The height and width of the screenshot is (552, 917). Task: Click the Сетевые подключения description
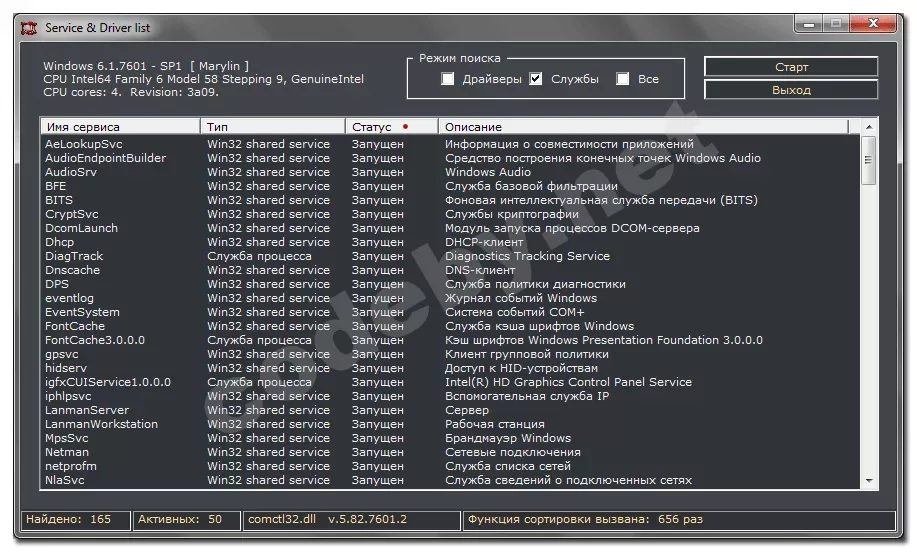[512, 453]
